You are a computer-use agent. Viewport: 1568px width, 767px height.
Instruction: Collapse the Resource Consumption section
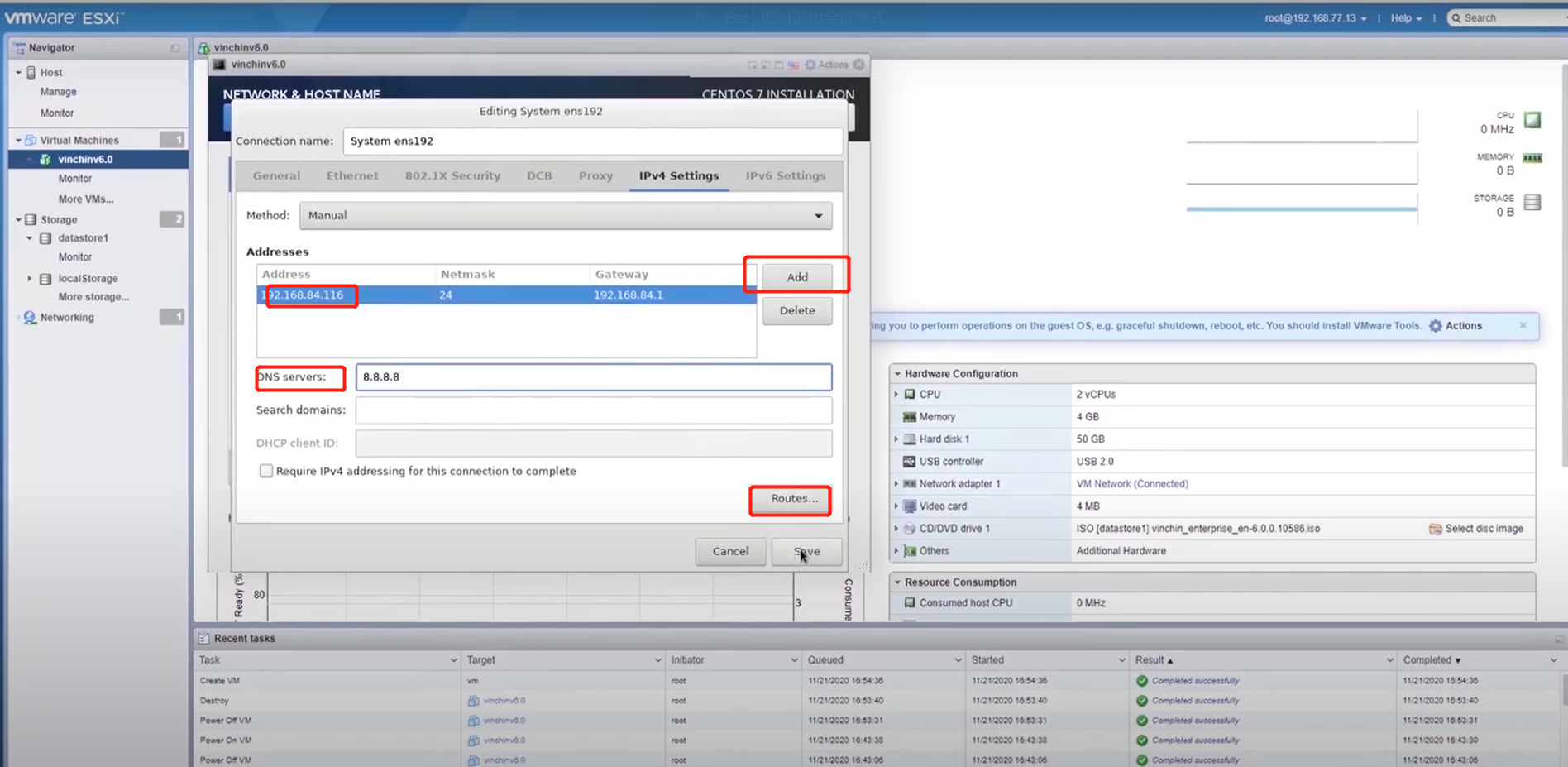[897, 582]
